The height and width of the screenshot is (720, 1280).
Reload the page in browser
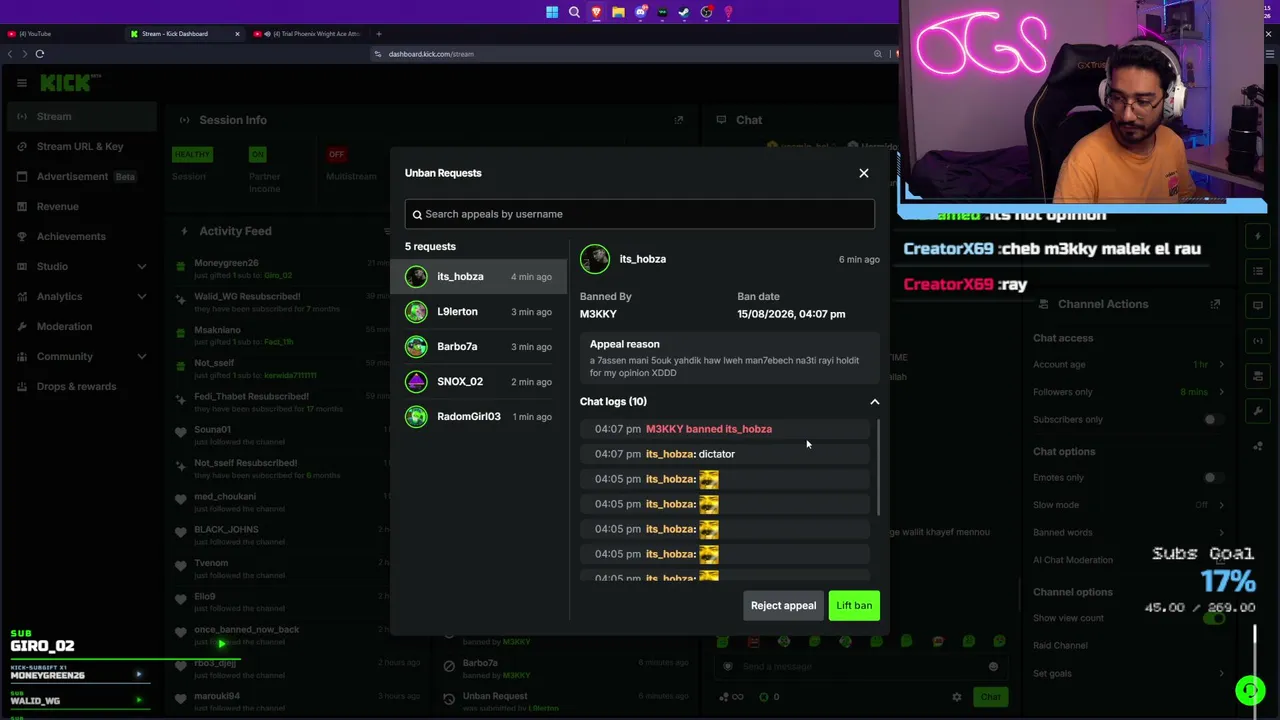[x=40, y=54]
